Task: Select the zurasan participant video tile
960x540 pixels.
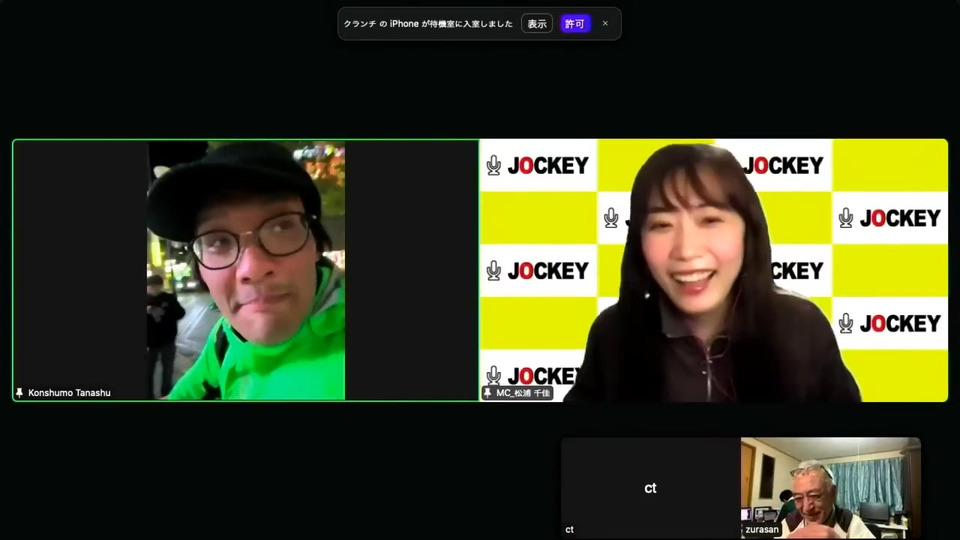Action: click(x=830, y=487)
